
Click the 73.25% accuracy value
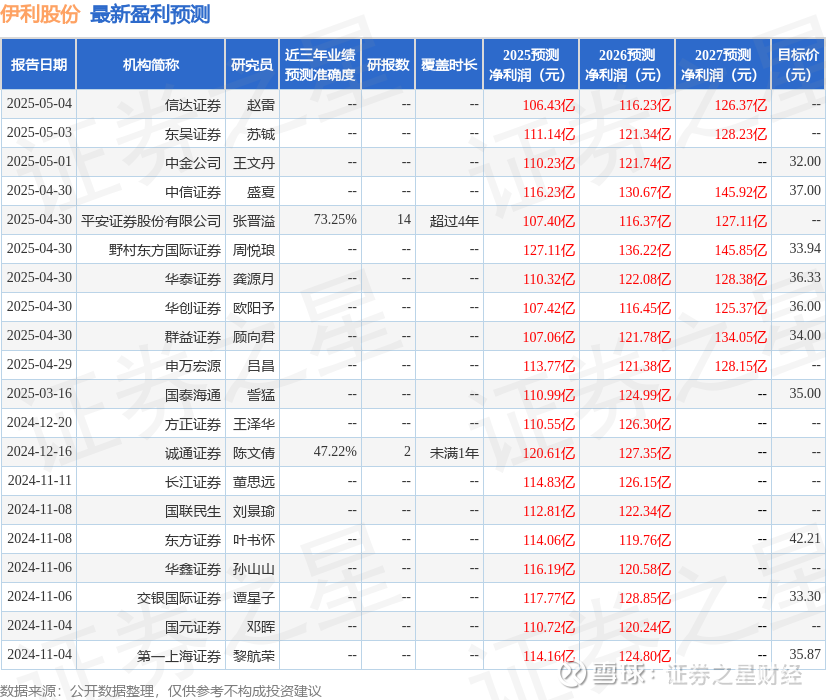(335, 220)
